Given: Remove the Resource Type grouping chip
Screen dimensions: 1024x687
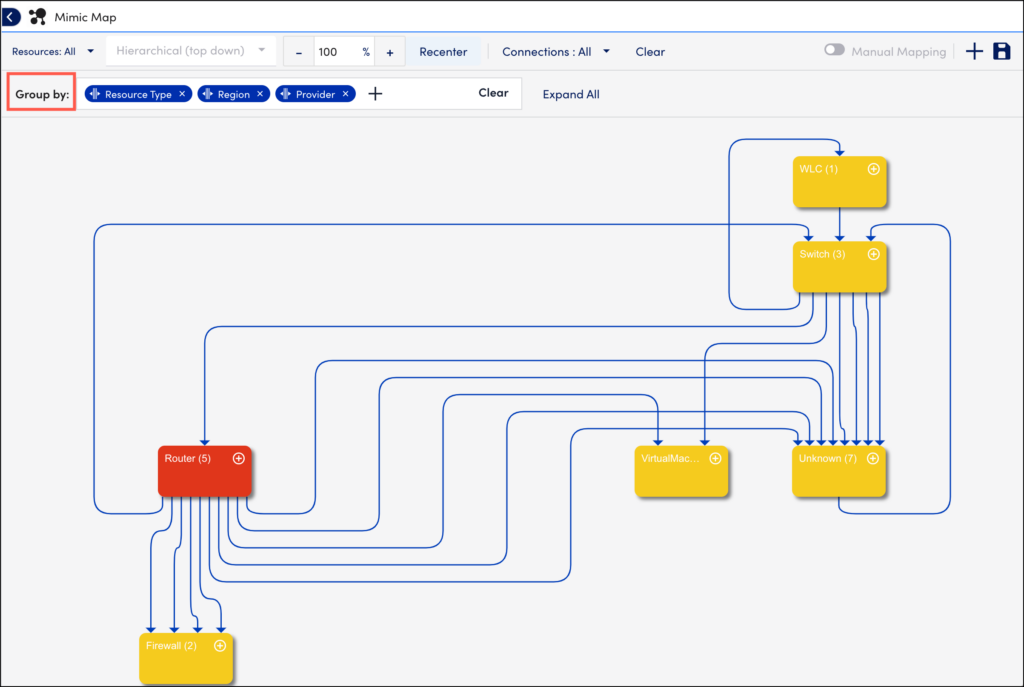Looking at the screenshot, I should click(181, 93).
